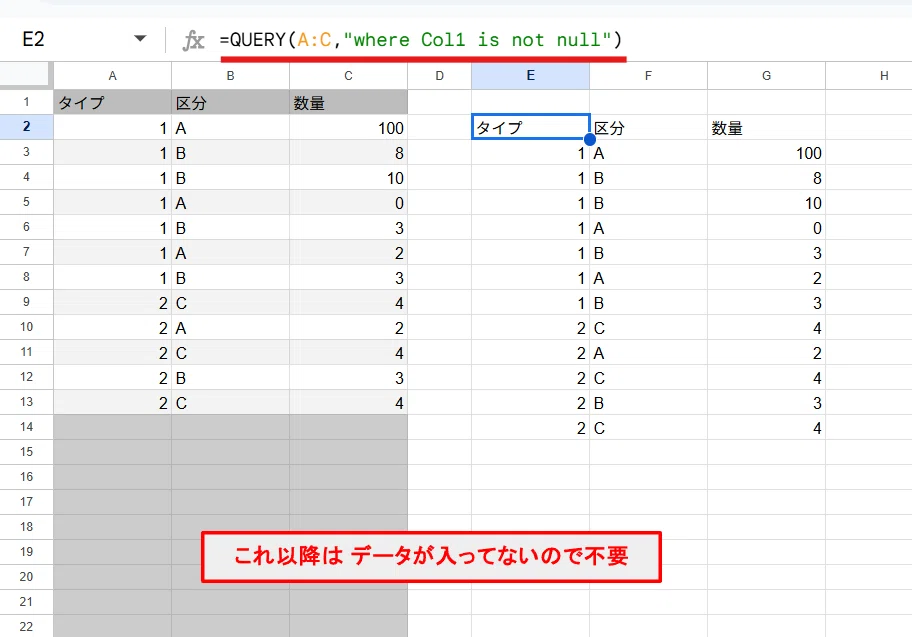Select column A header
This screenshot has width=912, height=637.
(112, 76)
